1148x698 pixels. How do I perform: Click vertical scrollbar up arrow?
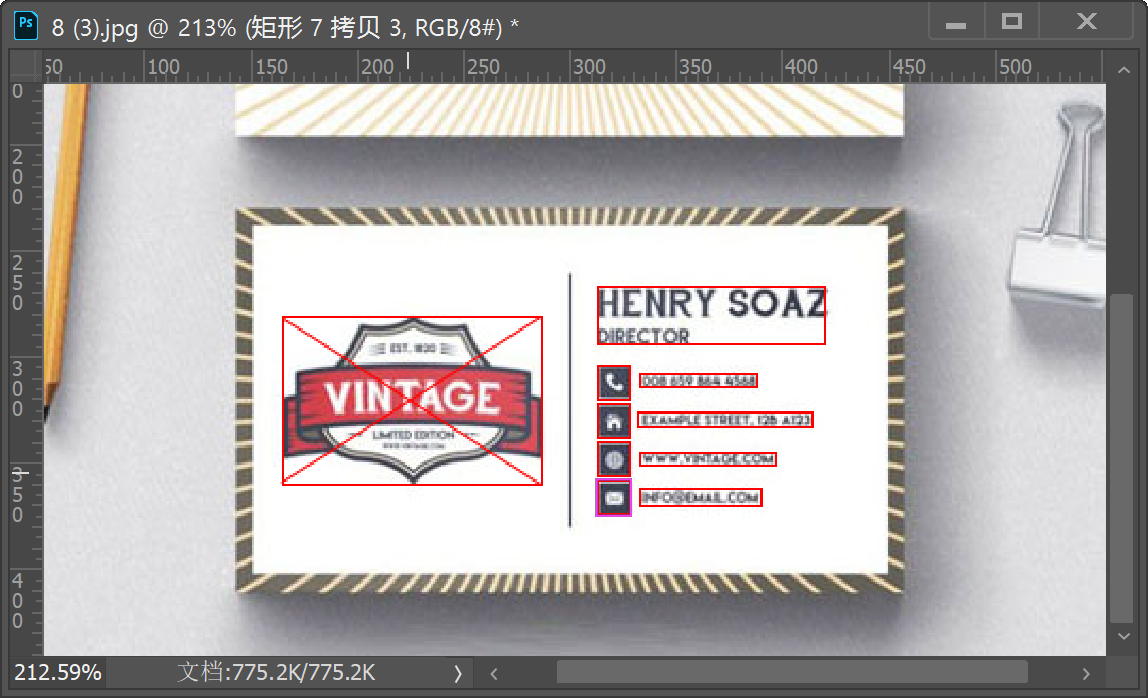1124,70
